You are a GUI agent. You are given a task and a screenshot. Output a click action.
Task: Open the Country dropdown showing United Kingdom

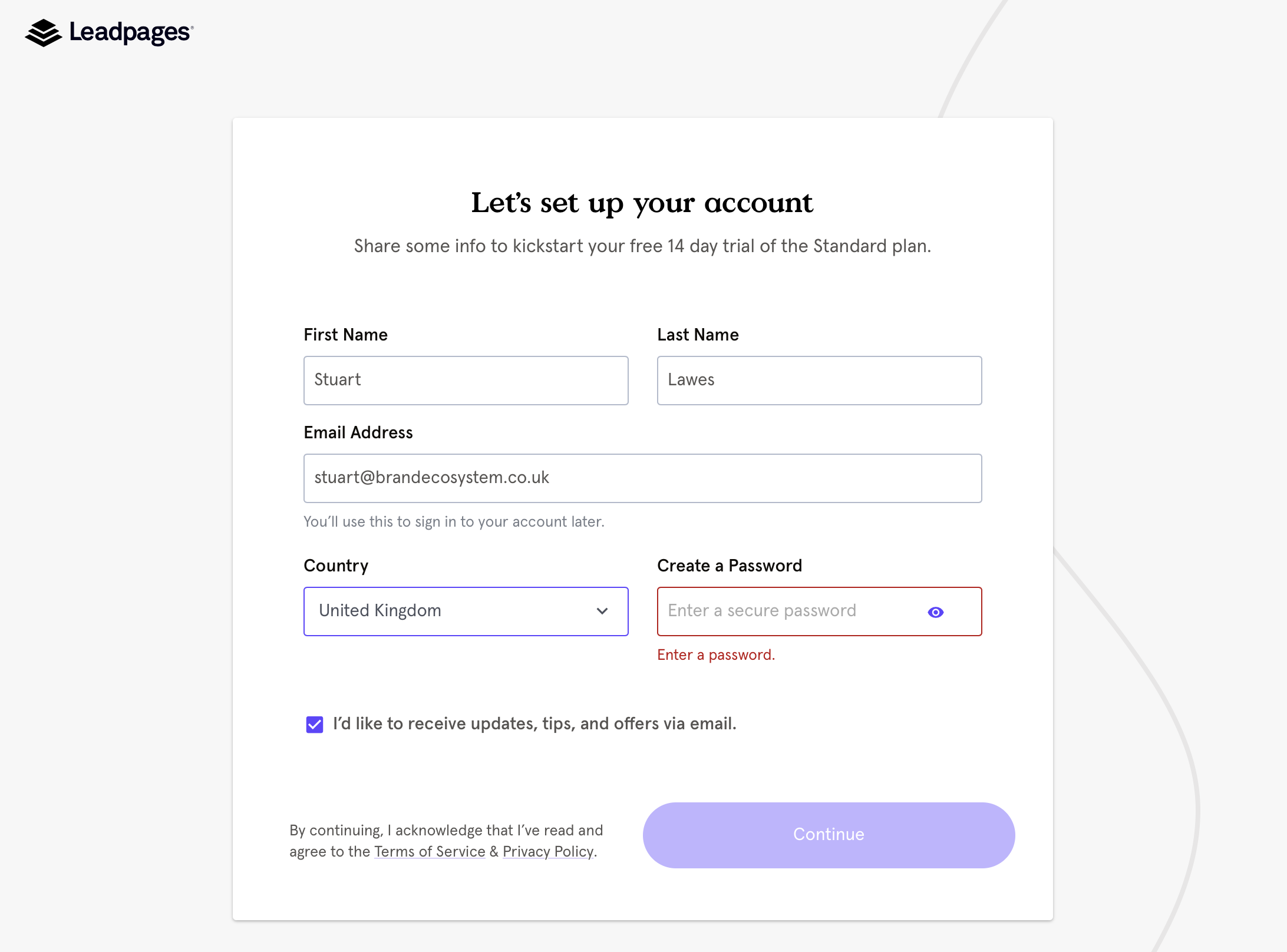click(x=466, y=611)
